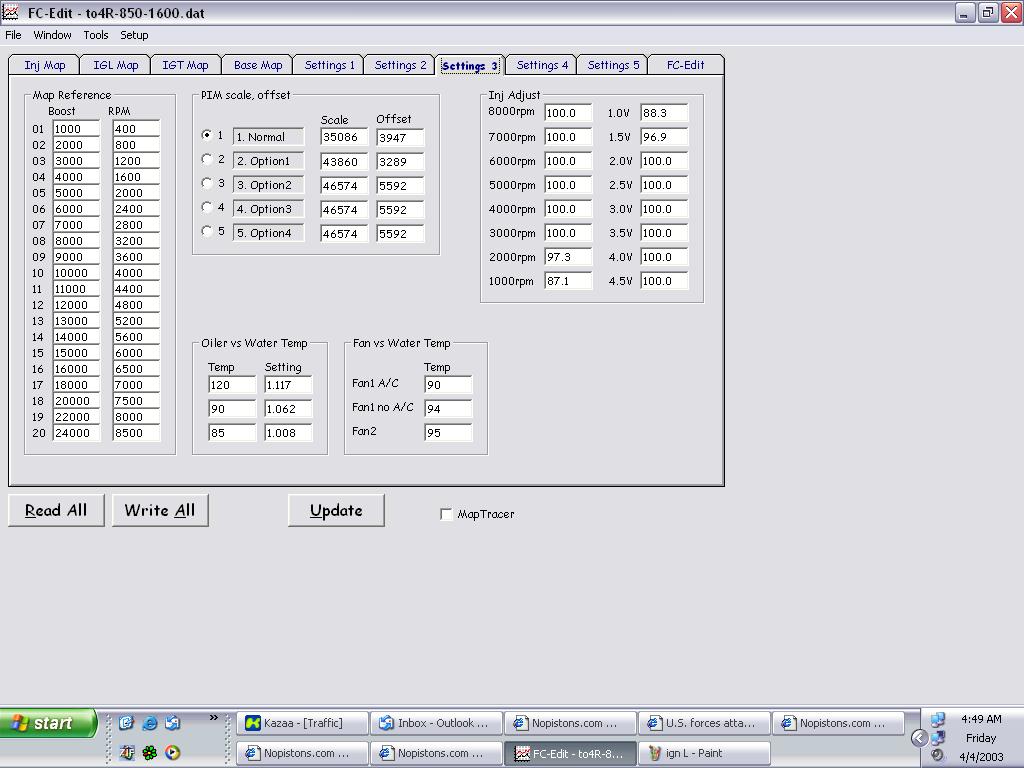Switch to the ign L Paint window
This screenshot has width=1024, height=768.
coord(705,753)
